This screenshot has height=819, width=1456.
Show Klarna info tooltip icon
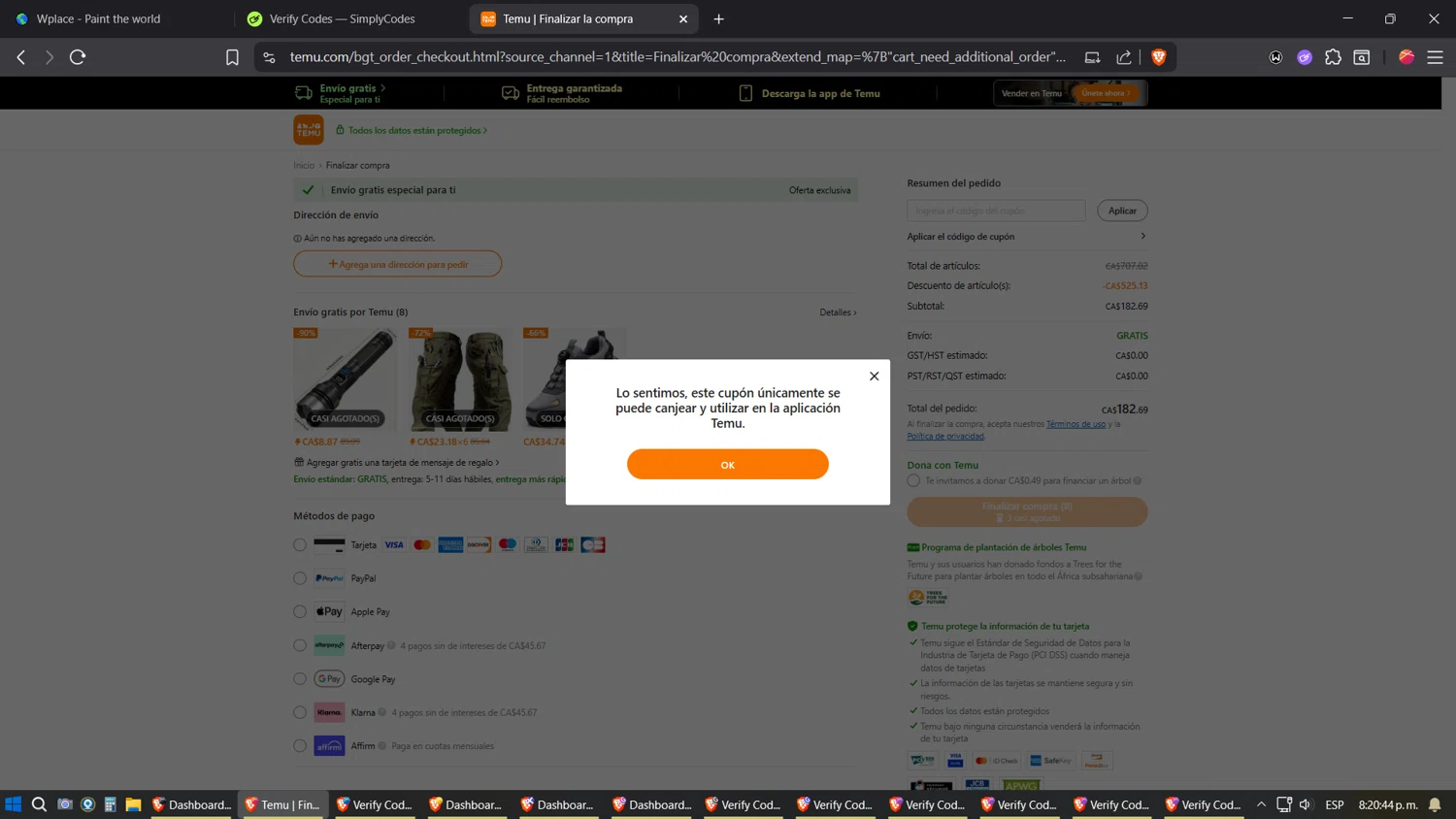382,712
